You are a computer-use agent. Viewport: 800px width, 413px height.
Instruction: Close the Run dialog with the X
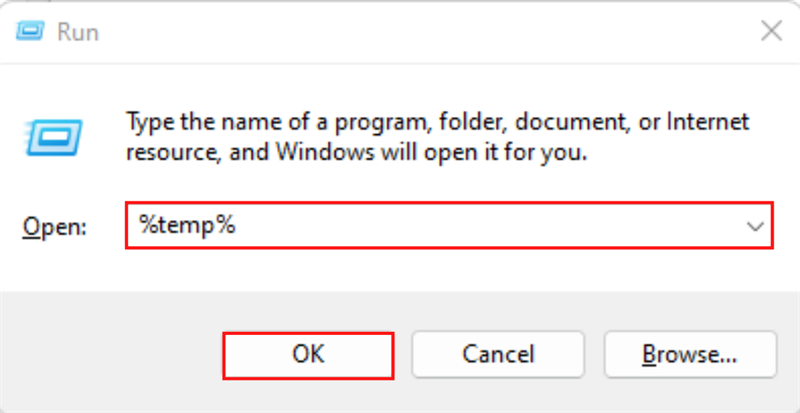pos(771,31)
